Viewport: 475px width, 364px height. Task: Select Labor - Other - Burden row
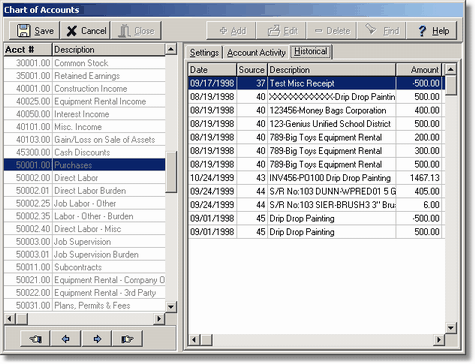[85, 216]
